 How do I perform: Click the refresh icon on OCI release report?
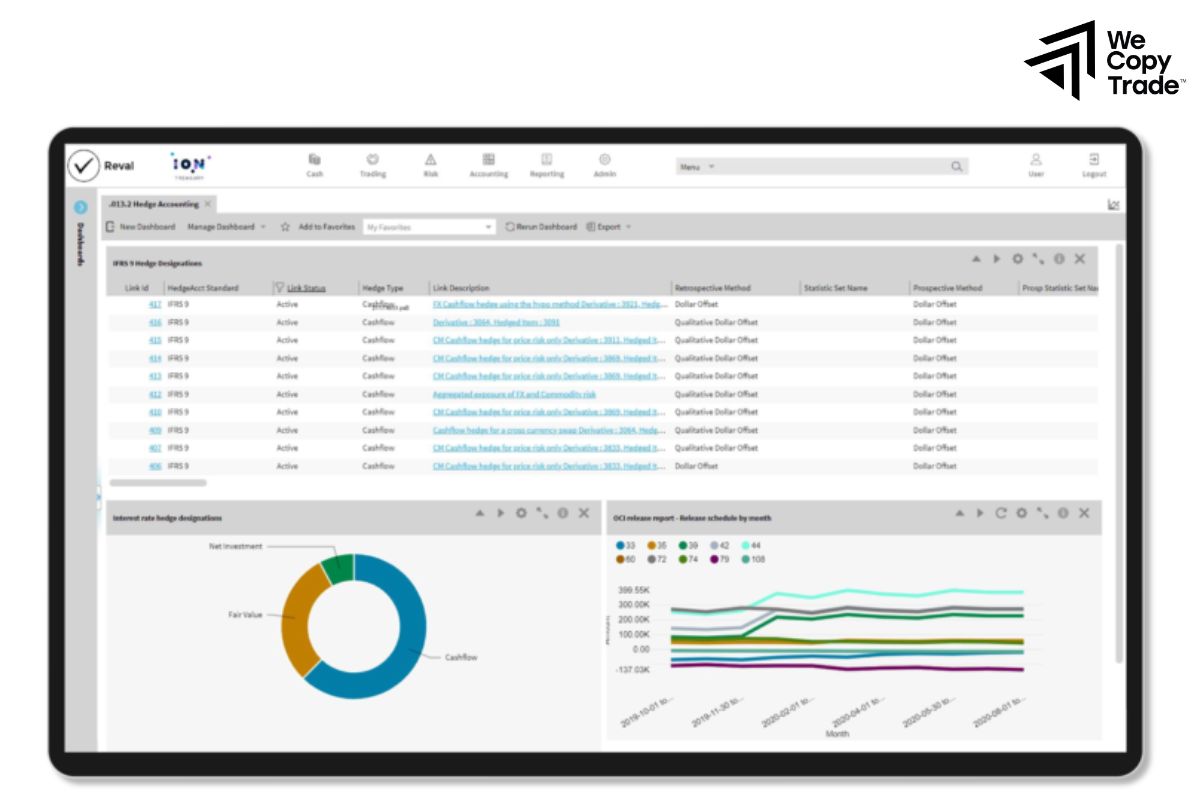1000,513
